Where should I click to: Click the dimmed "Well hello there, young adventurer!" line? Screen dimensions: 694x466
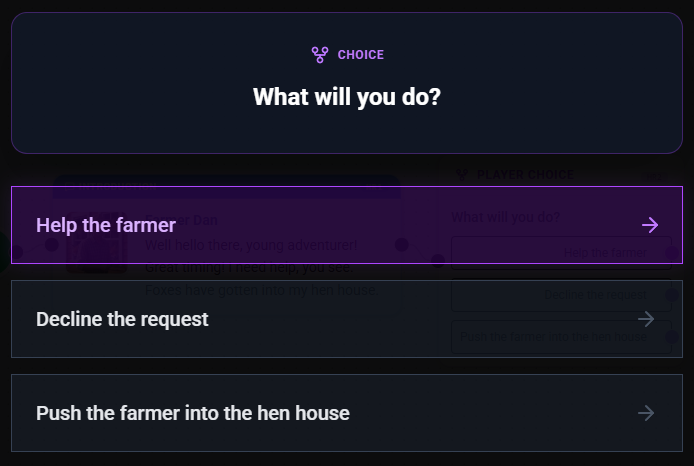[x=251, y=245]
